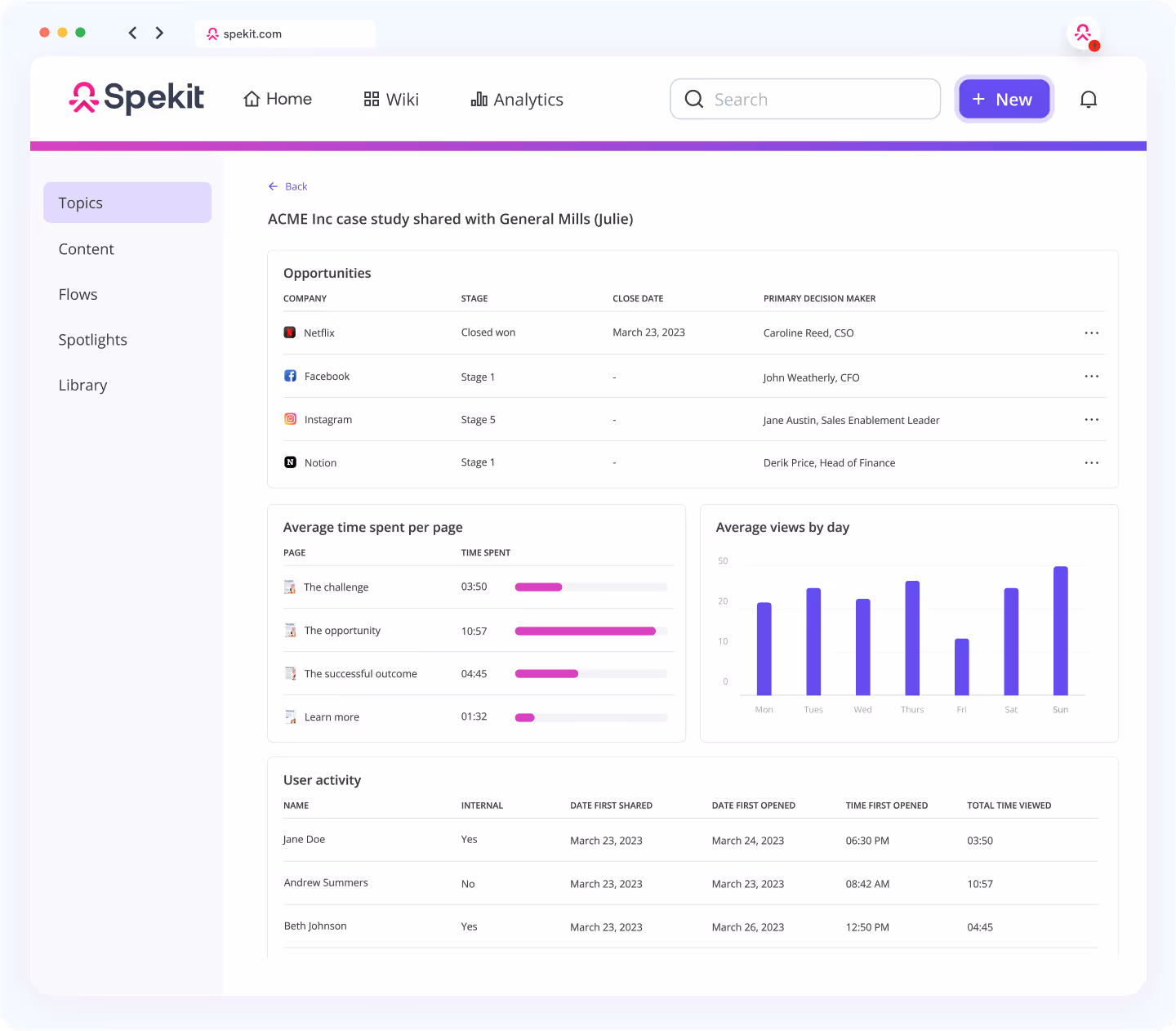Open more options for Notion row
Image resolution: width=1176 pixels, height=1031 pixels.
tap(1092, 462)
